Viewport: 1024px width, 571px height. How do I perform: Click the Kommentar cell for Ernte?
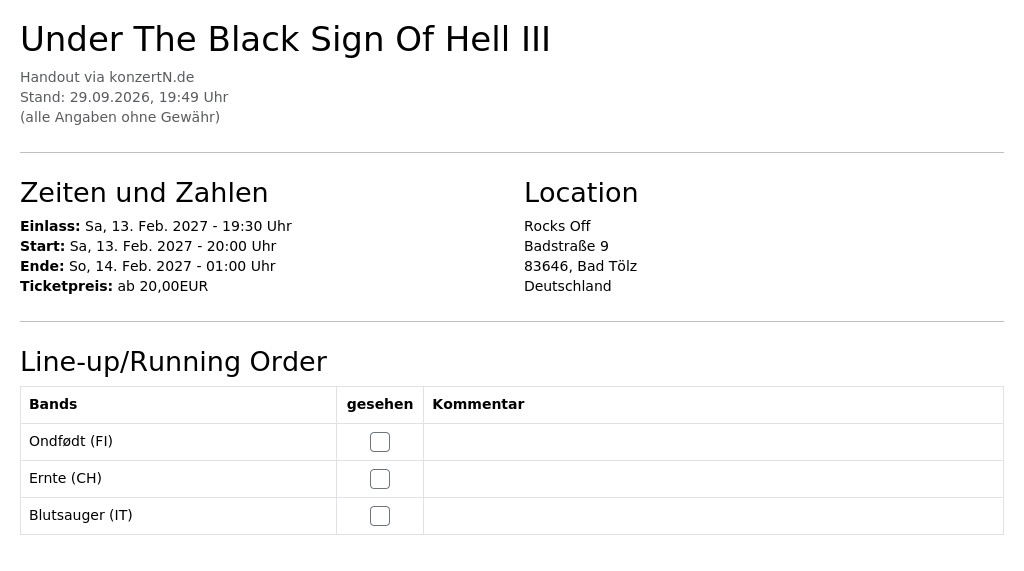coord(713,479)
